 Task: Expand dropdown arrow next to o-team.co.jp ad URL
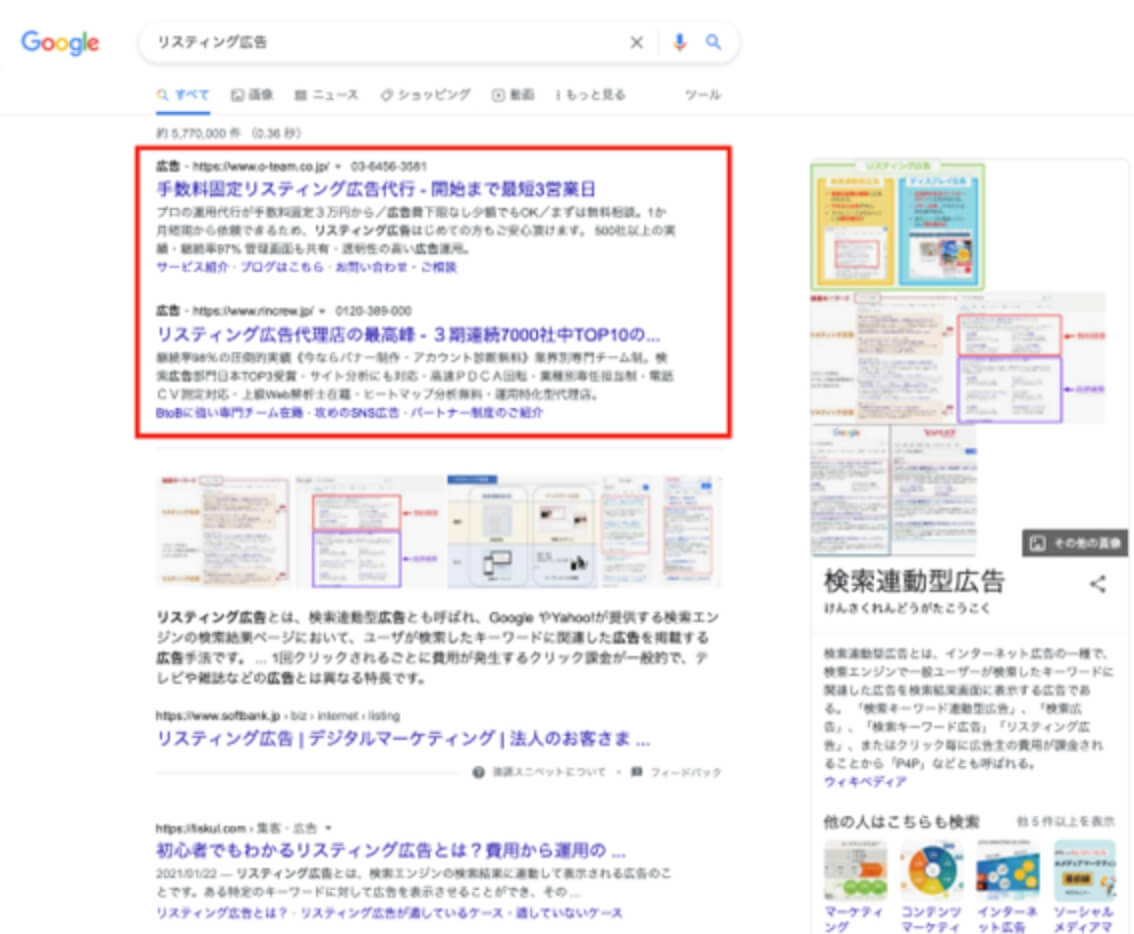coord(338,166)
